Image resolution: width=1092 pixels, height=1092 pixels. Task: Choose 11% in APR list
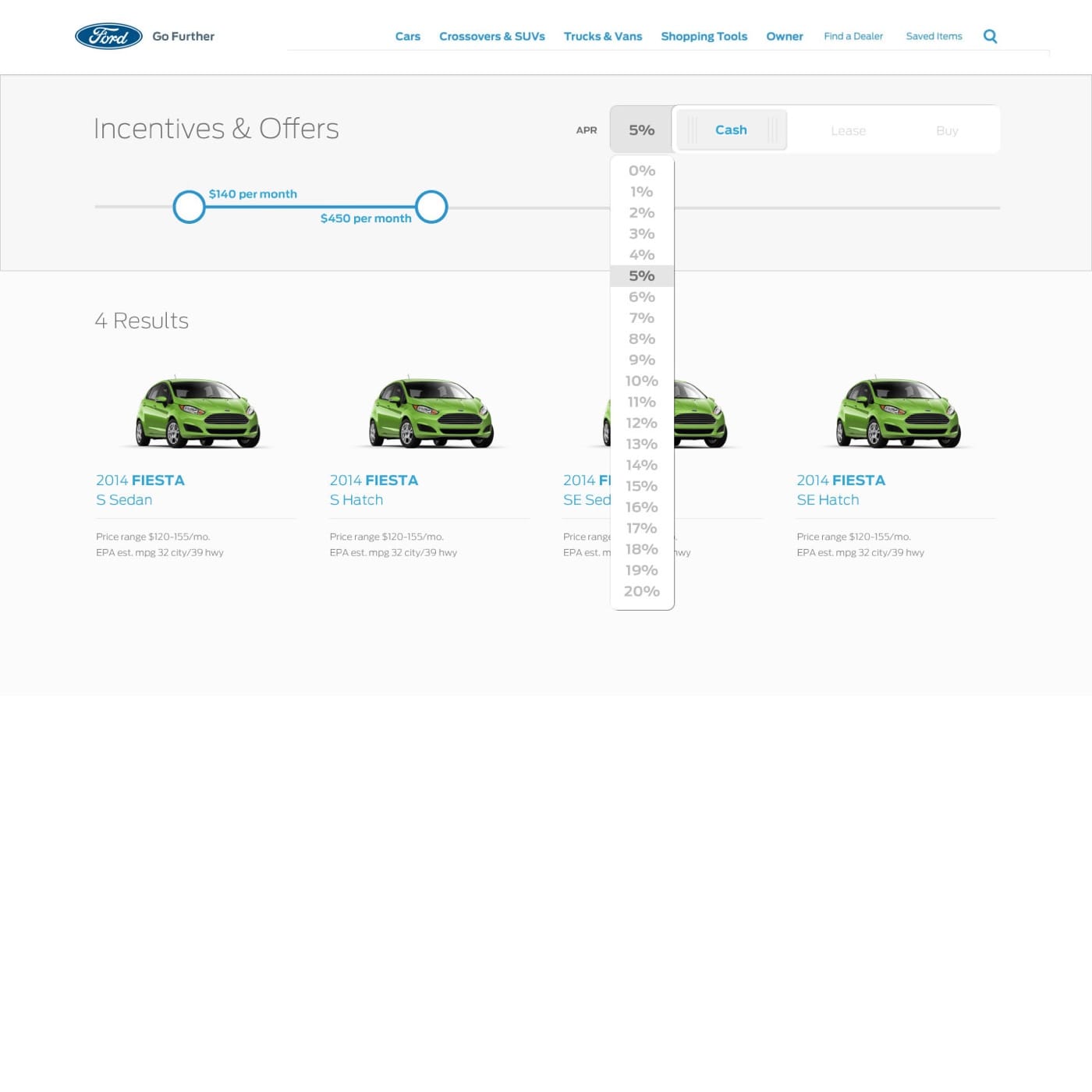(642, 402)
